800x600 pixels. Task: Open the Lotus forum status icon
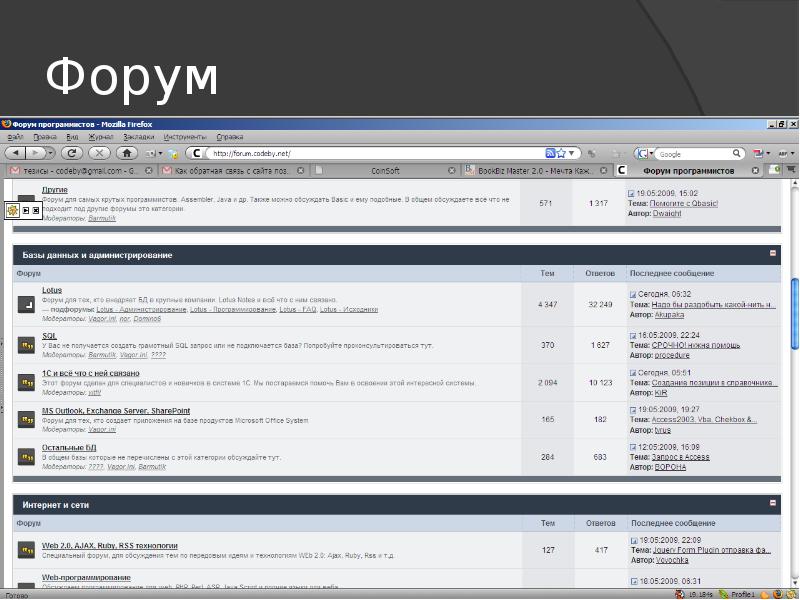[27, 304]
